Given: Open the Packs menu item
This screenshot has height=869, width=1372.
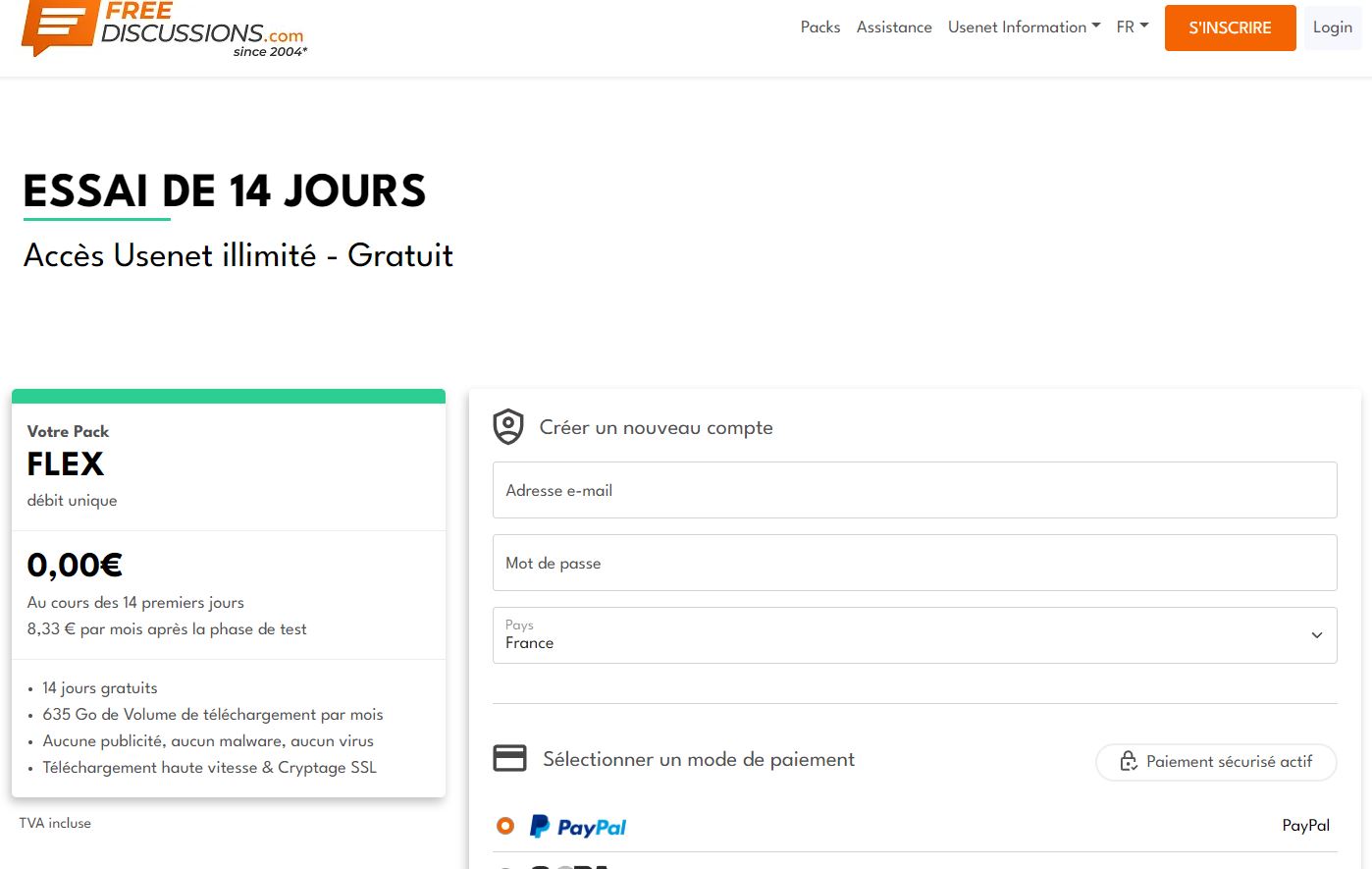Looking at the screenshot, I should point(819,27).
